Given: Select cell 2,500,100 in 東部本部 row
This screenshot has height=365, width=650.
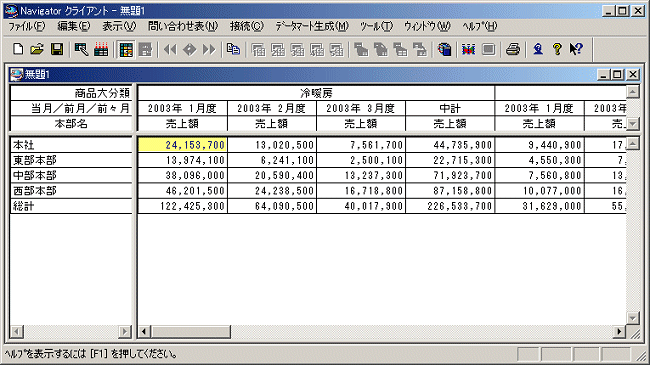Looking at the screenshot, I should click(x=361, y=160).
